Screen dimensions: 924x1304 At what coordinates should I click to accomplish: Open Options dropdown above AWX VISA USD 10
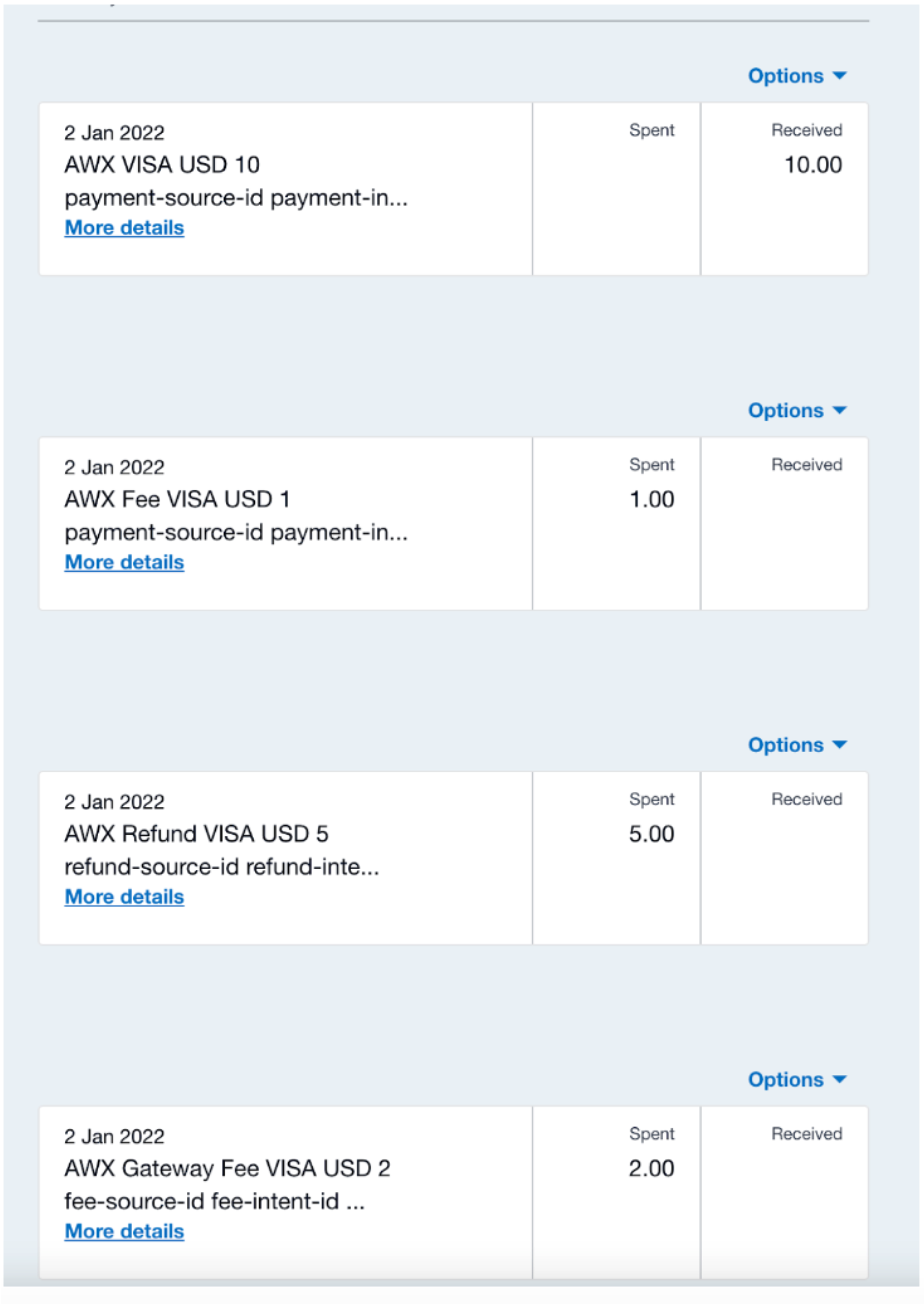tap(797, 76)
